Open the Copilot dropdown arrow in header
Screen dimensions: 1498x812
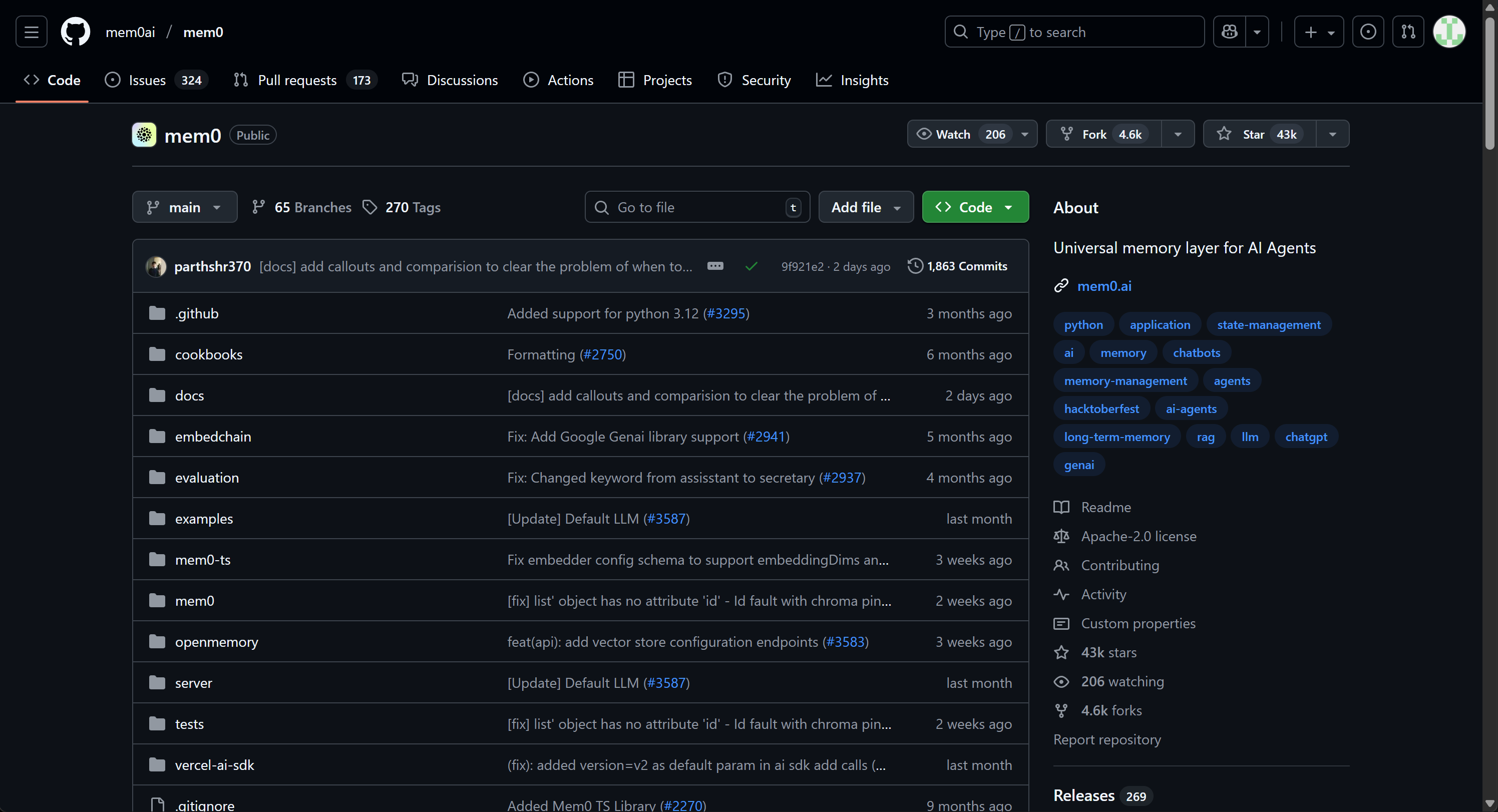pyautogui.click(x=1257, y=32)
